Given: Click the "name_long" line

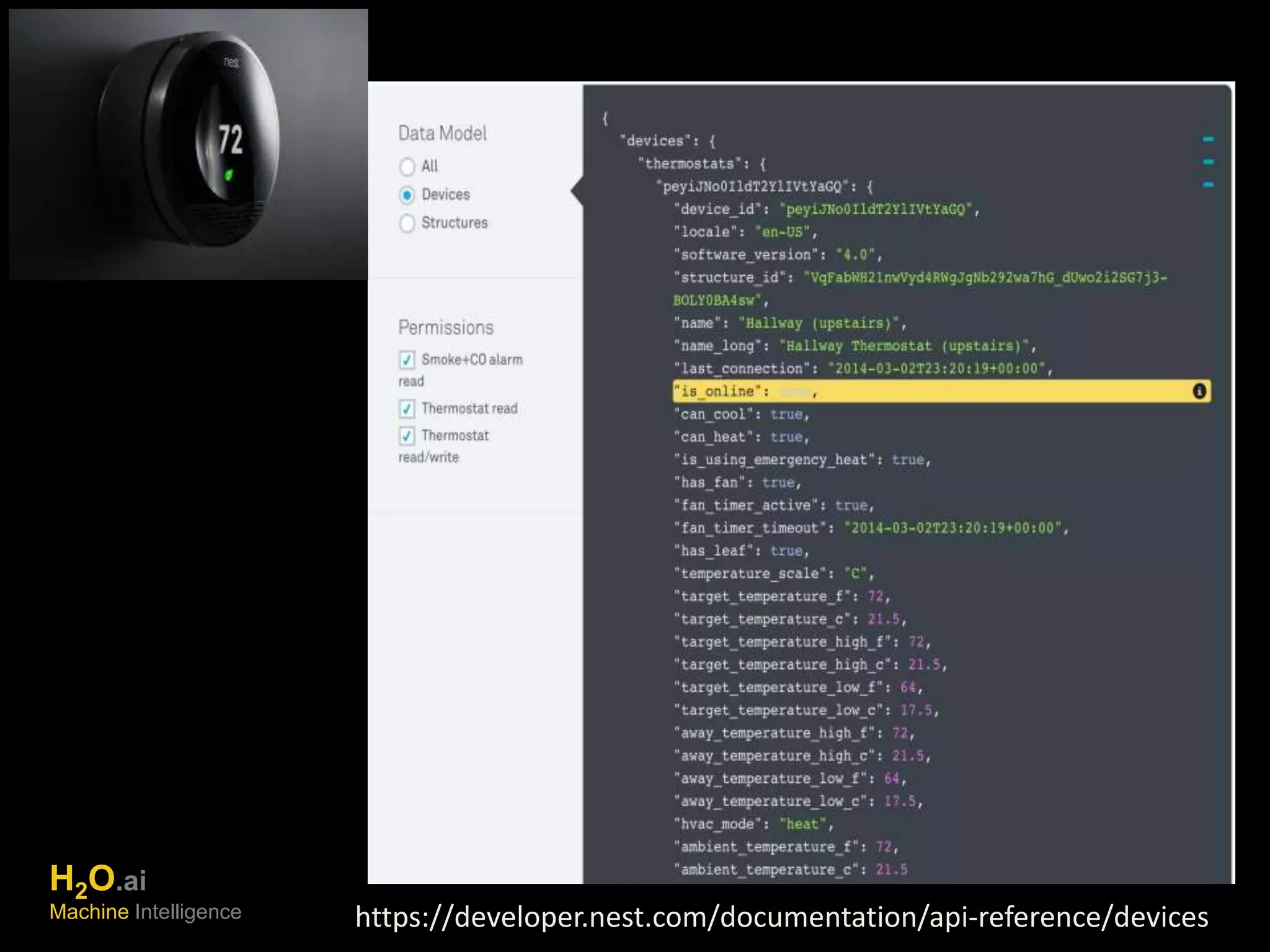Looking at the screenshot, I should [855, 346].
